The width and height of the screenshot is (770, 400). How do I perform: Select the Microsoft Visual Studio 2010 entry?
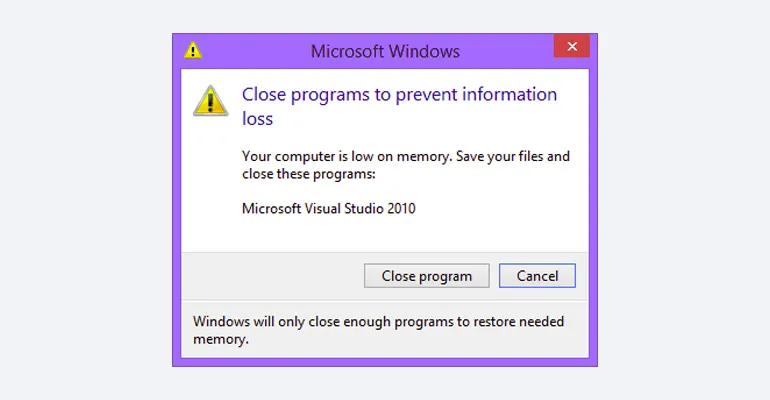click(328, 209)
